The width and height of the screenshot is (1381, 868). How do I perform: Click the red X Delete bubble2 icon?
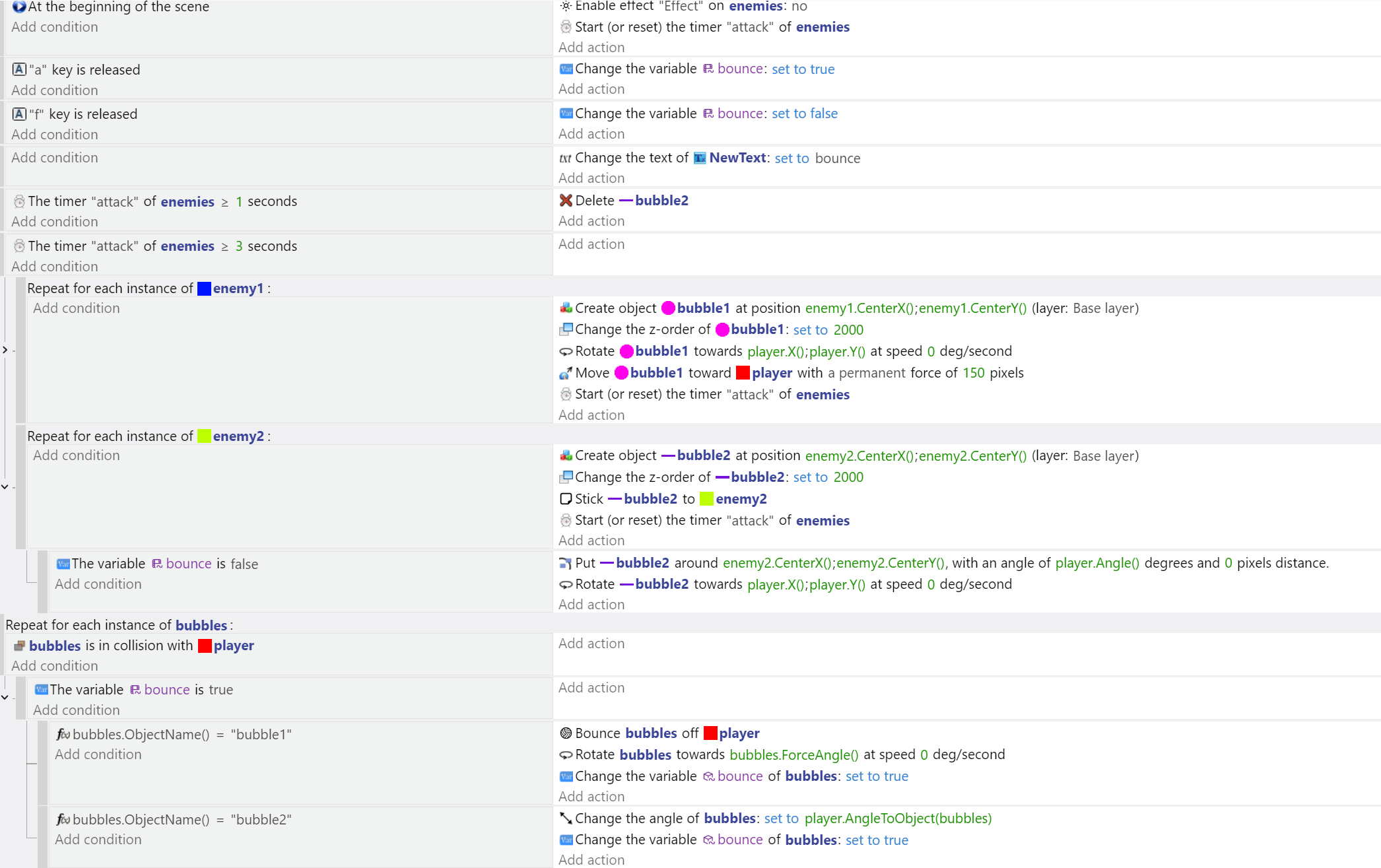tap(566, 201)
